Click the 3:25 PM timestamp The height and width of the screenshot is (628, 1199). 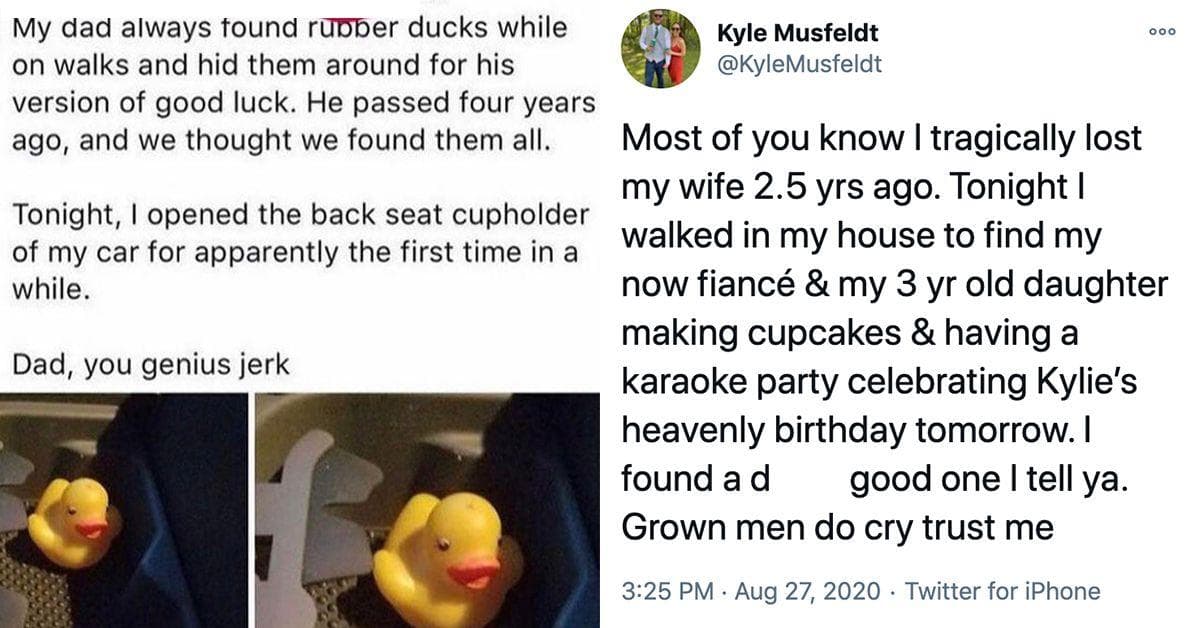point(666,591)
